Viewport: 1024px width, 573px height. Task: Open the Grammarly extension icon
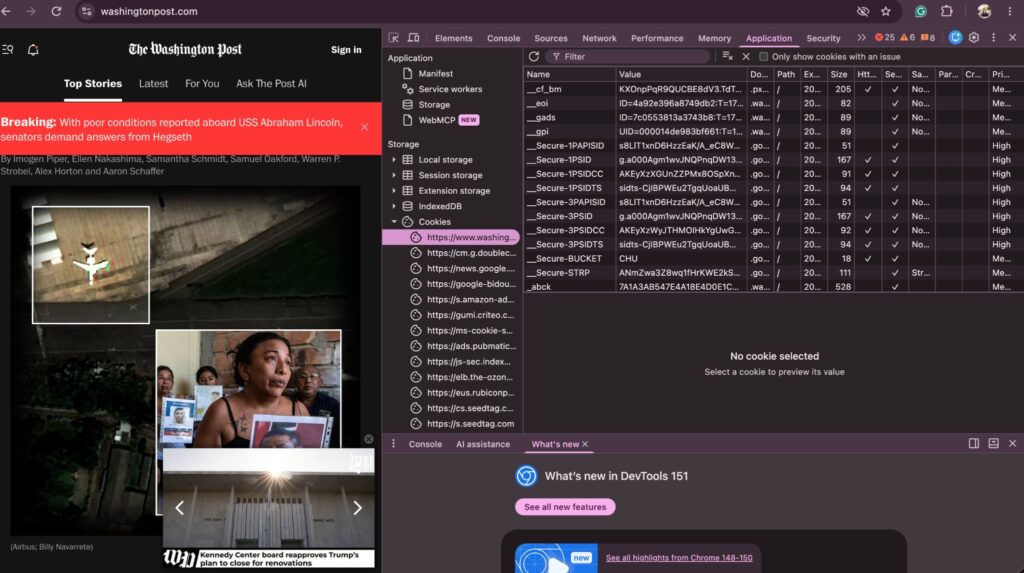[x=920, y=11]
